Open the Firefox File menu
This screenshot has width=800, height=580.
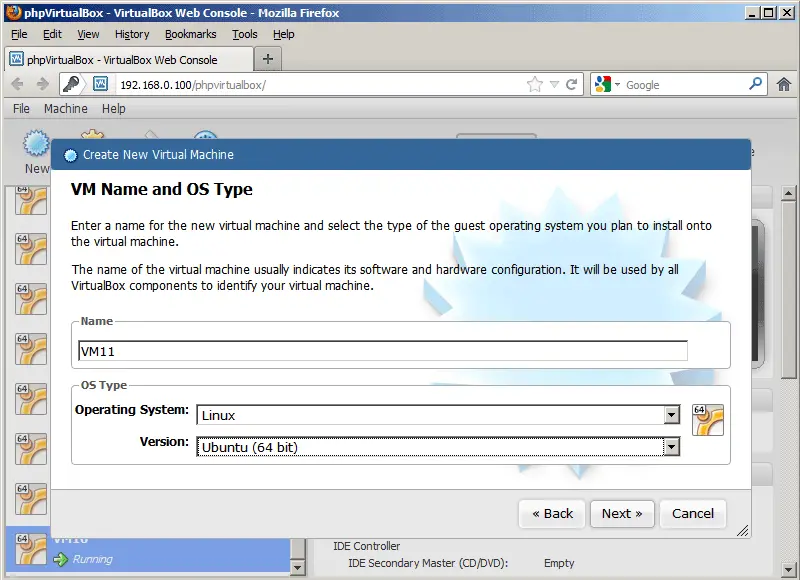click(x=19, y=34)
